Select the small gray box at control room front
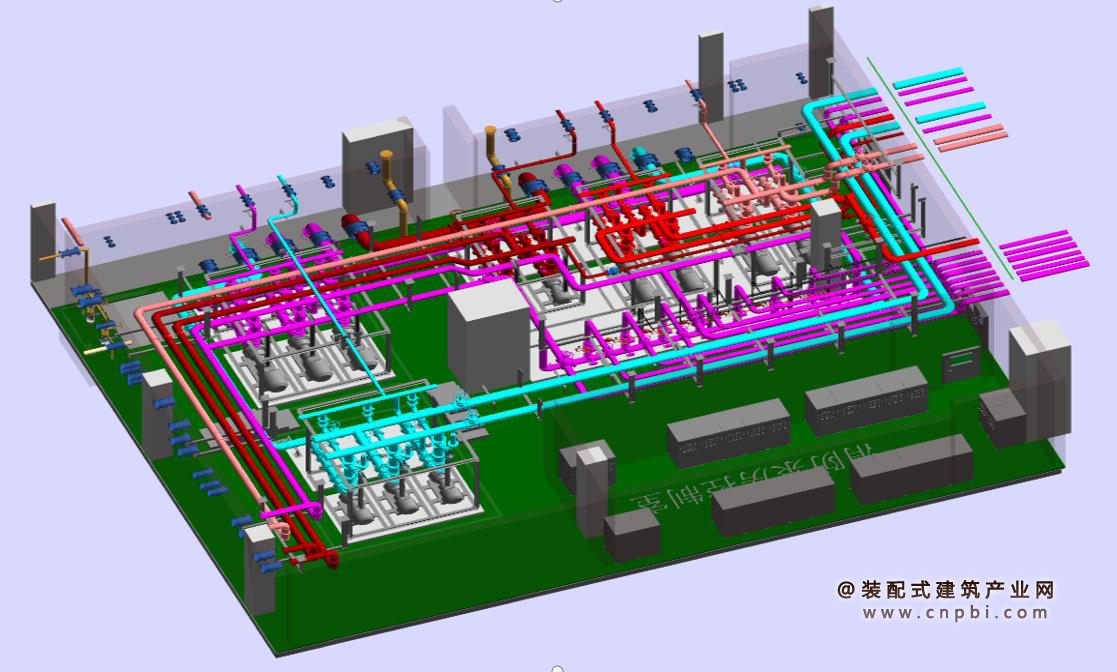 (x=632, y=534)
